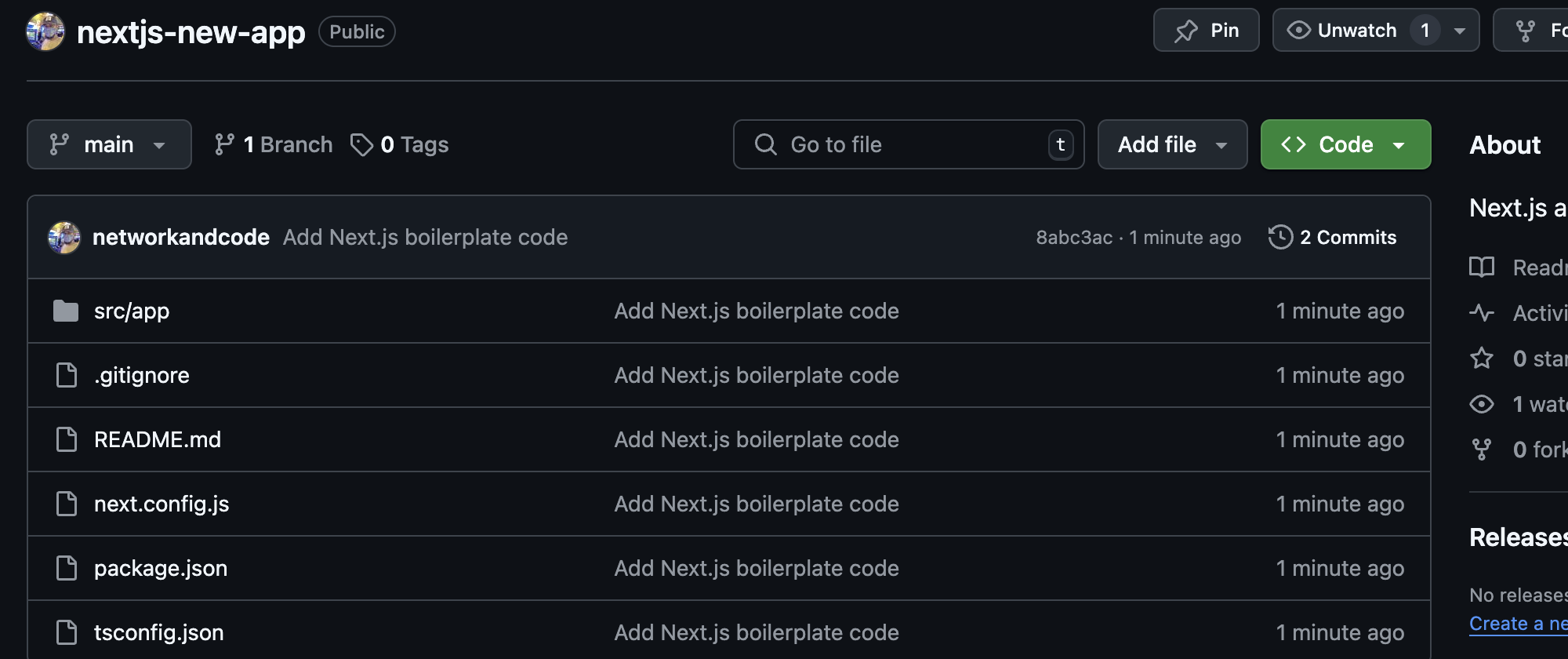Click the branch icon next to 1 Branch

pyautogui.click(x=224, y=144)
